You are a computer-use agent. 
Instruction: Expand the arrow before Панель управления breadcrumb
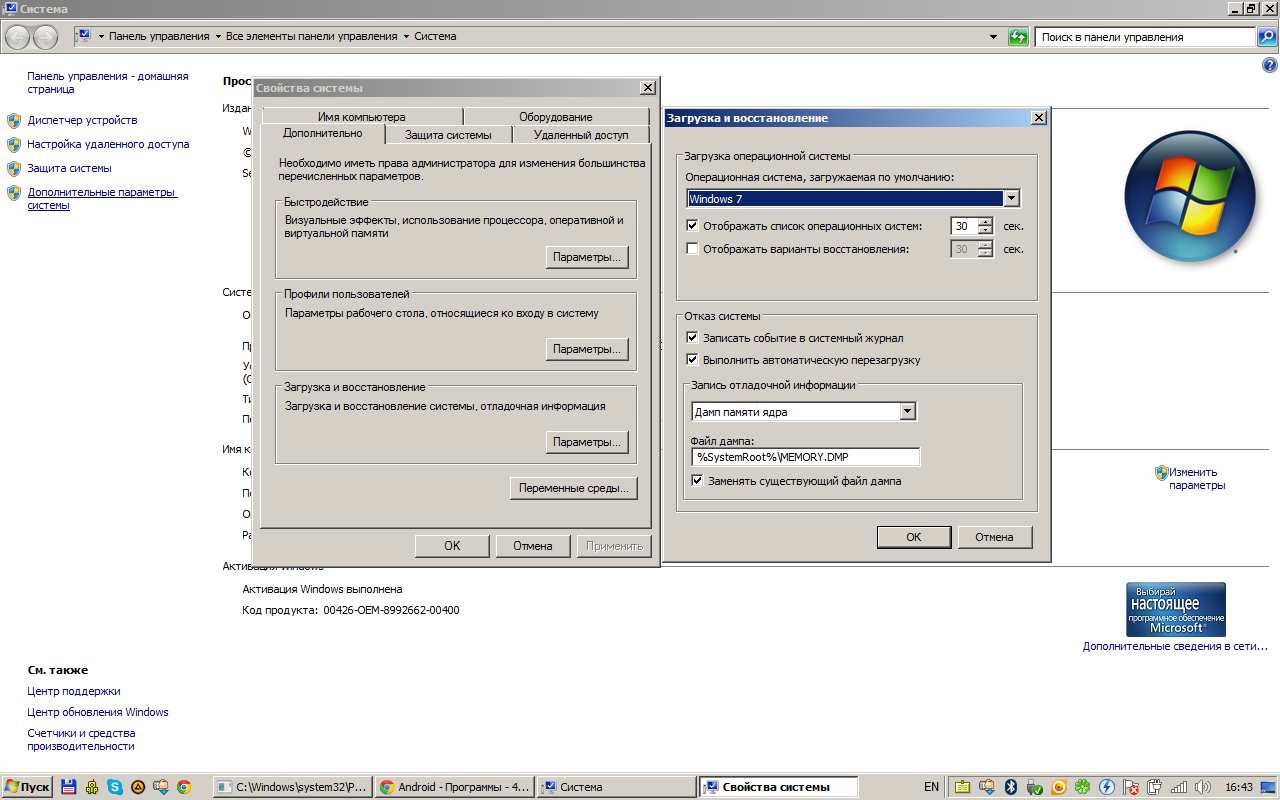101,37
